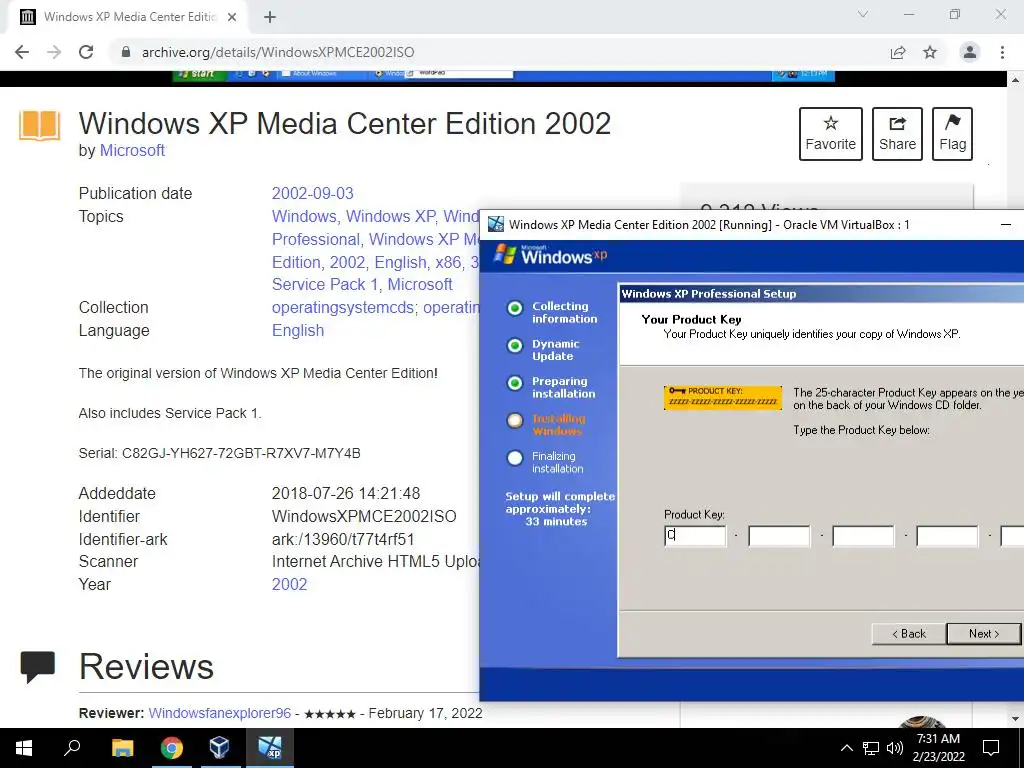
Task: Click the English language link
Action: pos(298,330)
